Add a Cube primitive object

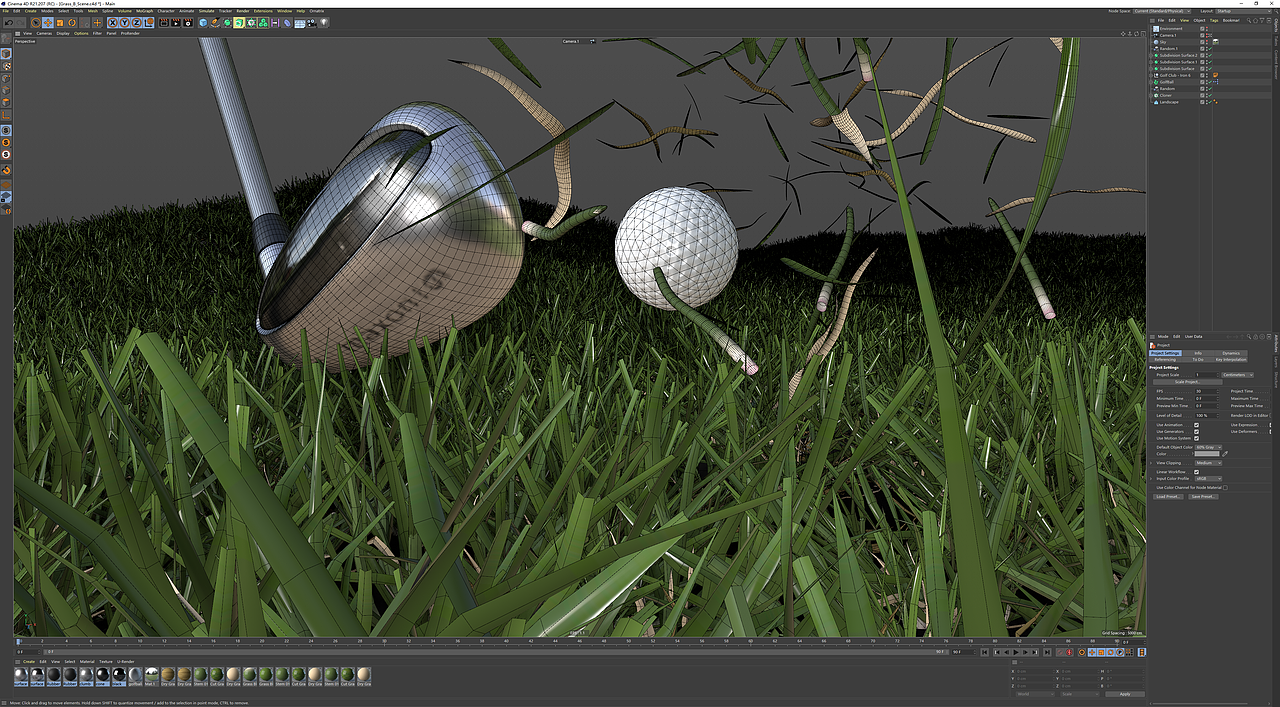[203, 22]
